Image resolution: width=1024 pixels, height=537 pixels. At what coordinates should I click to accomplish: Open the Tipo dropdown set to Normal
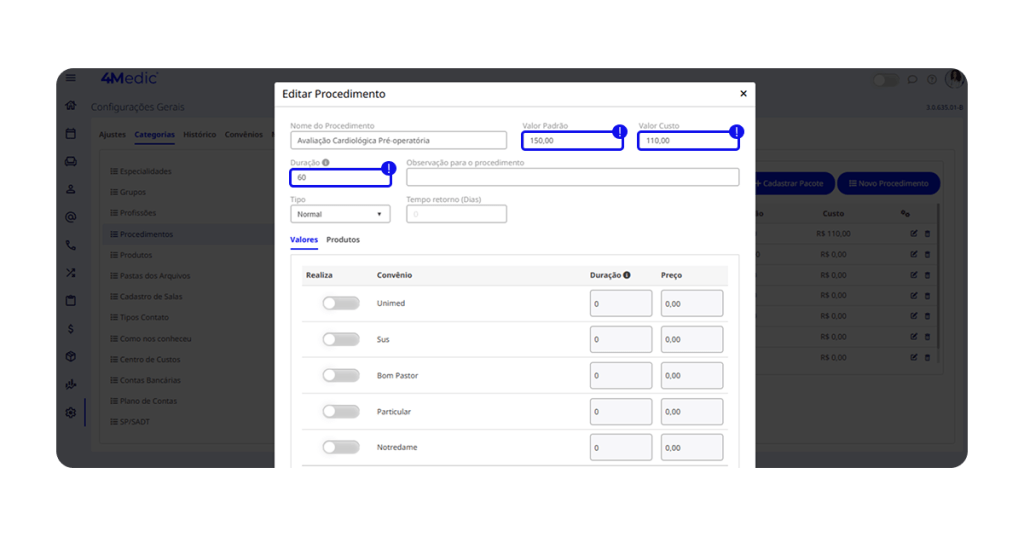pos(340,214)
